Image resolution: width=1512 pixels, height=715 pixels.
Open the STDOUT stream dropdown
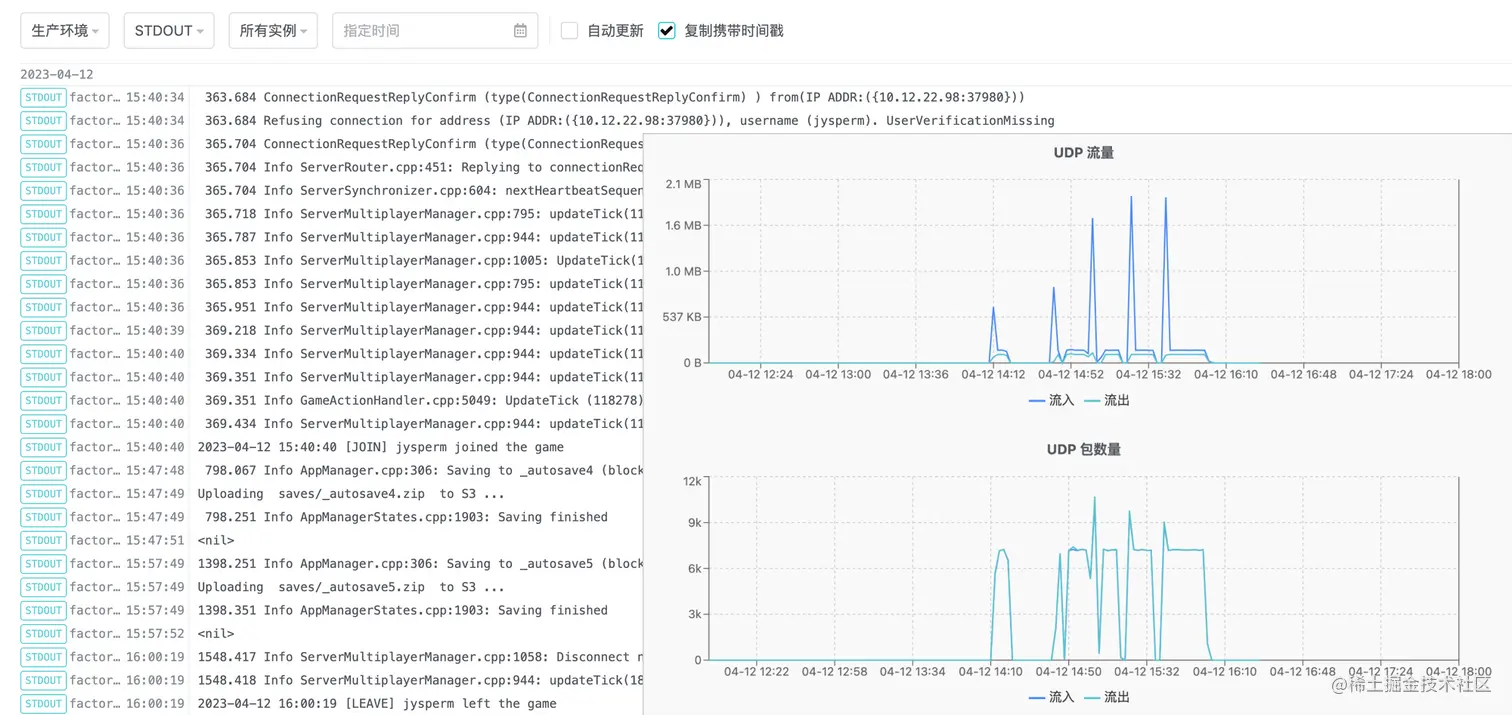click(169, 31)
